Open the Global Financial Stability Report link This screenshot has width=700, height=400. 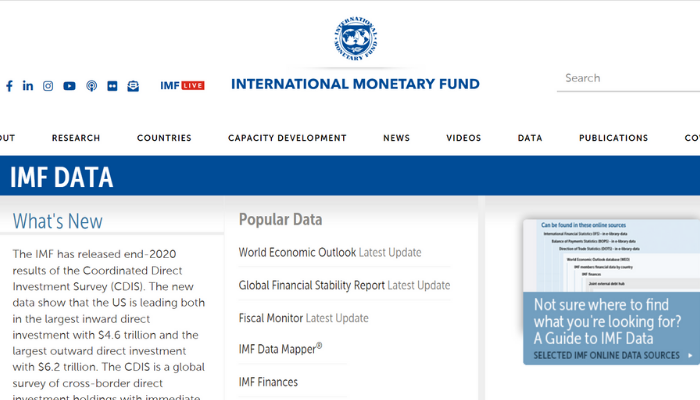pyautogui.click(x=312, y=285)
